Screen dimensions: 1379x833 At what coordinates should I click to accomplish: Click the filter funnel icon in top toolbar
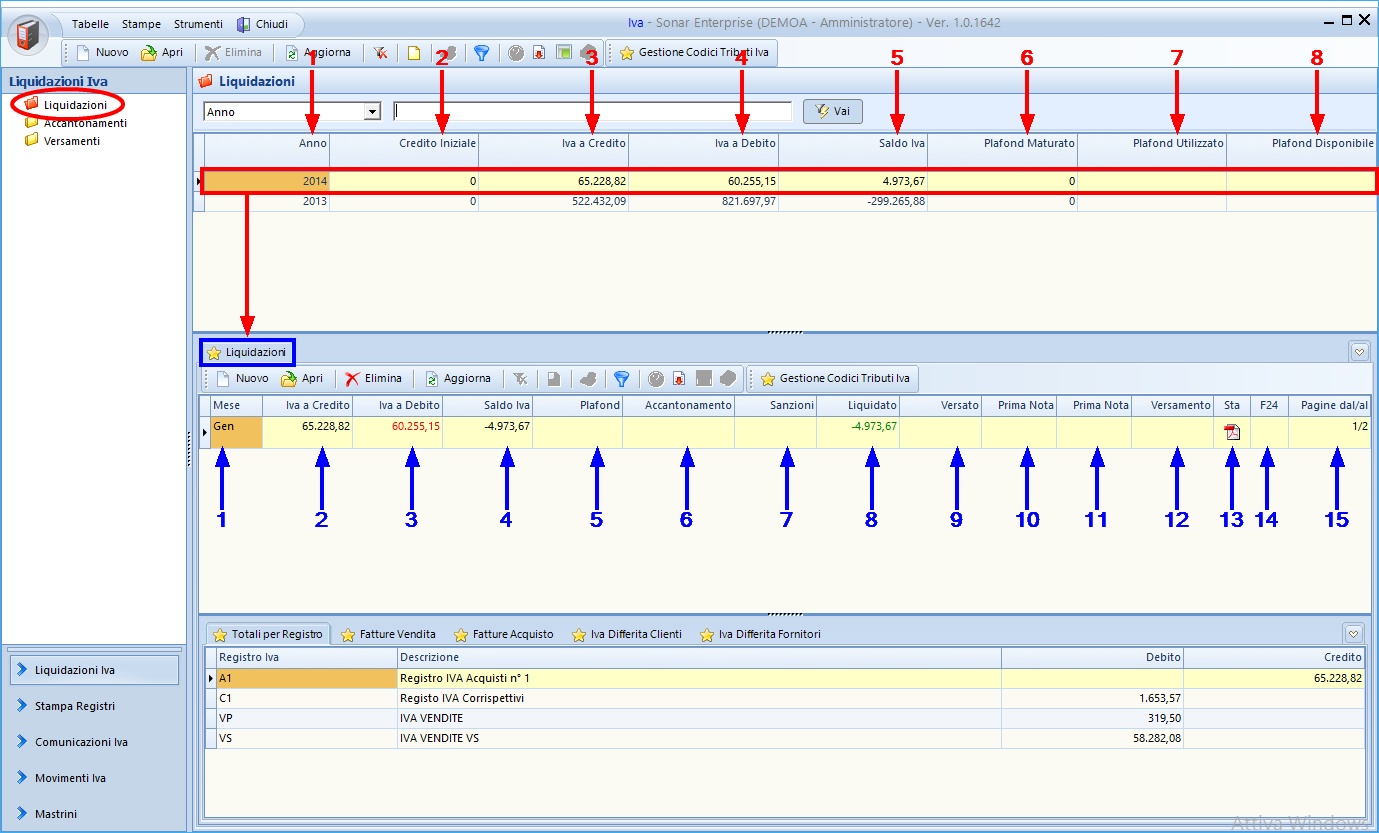481,53
